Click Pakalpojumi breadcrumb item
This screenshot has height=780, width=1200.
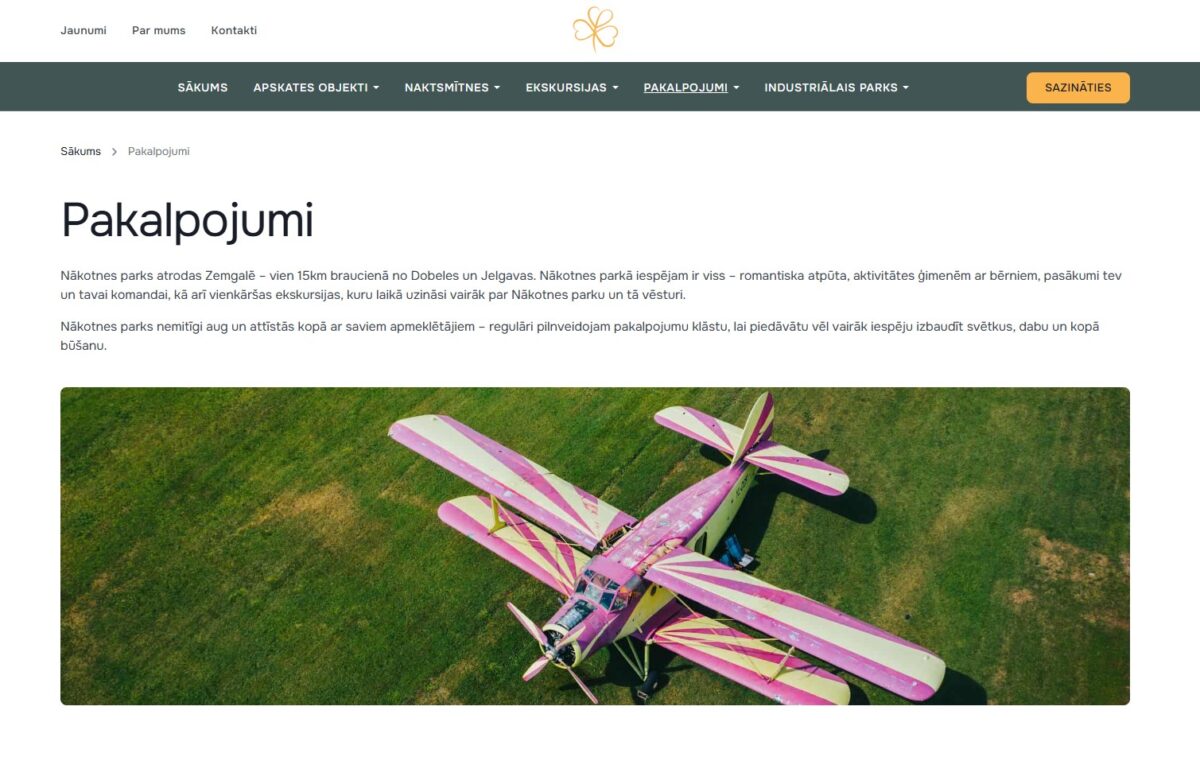(x=159, y=152)
